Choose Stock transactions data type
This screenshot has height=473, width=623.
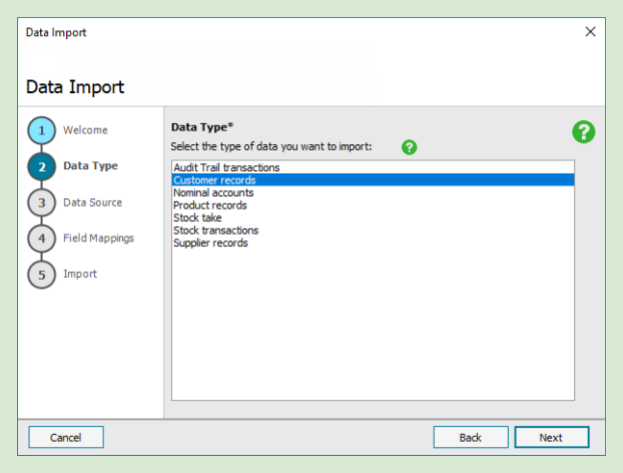(216, 230)
